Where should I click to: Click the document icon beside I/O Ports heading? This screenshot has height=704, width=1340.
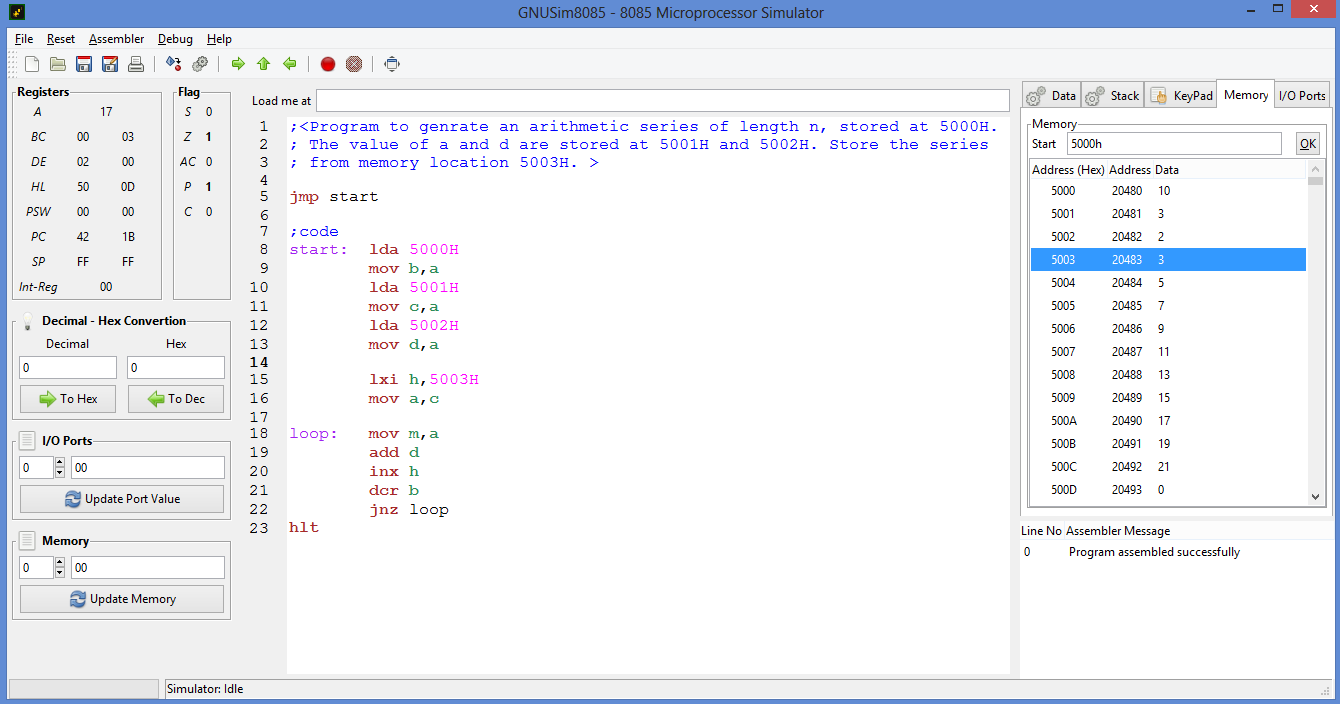tap(28, 441)
